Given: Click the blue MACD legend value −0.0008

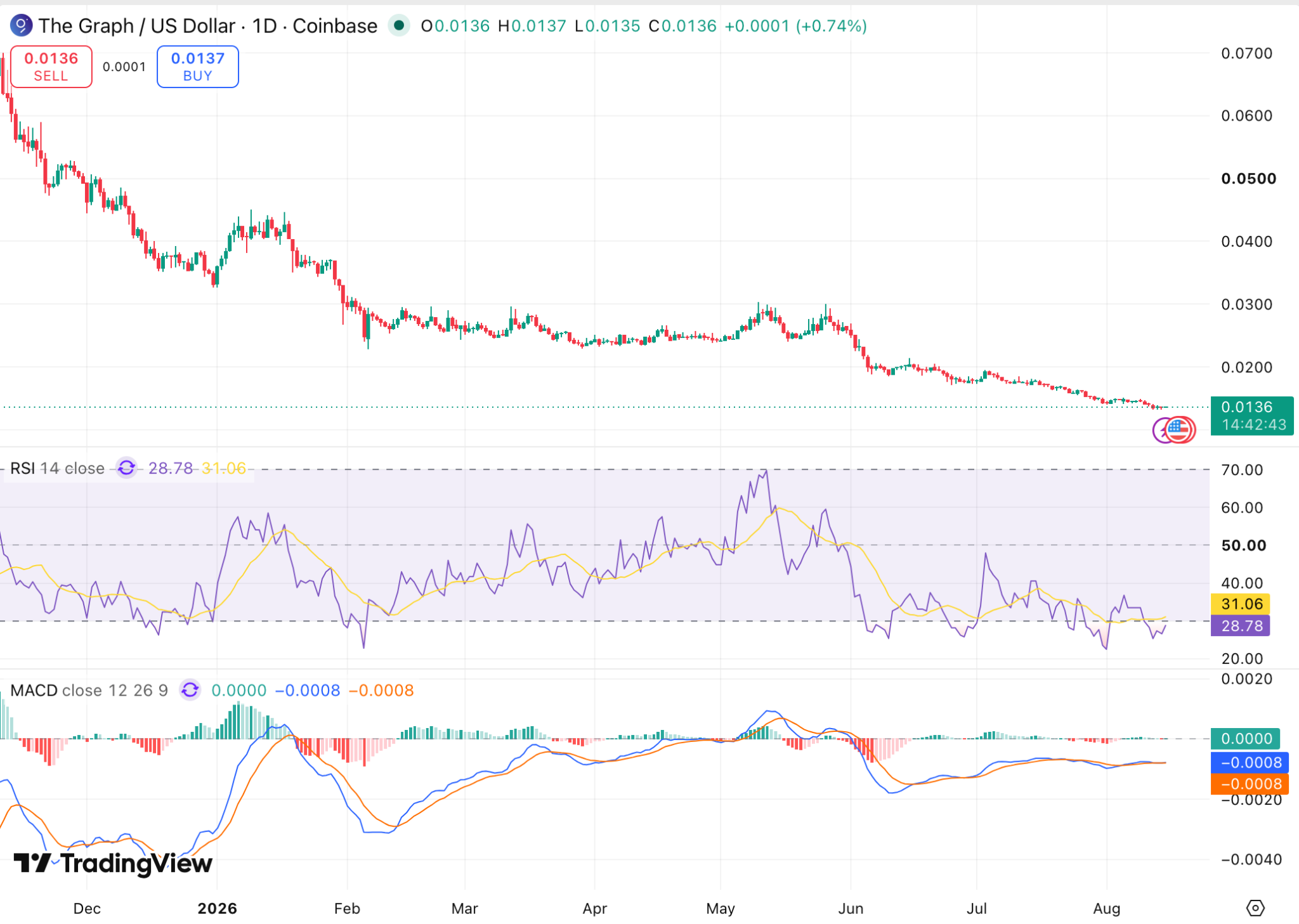Looking at the screenshot, I should [x=308, y=690].
